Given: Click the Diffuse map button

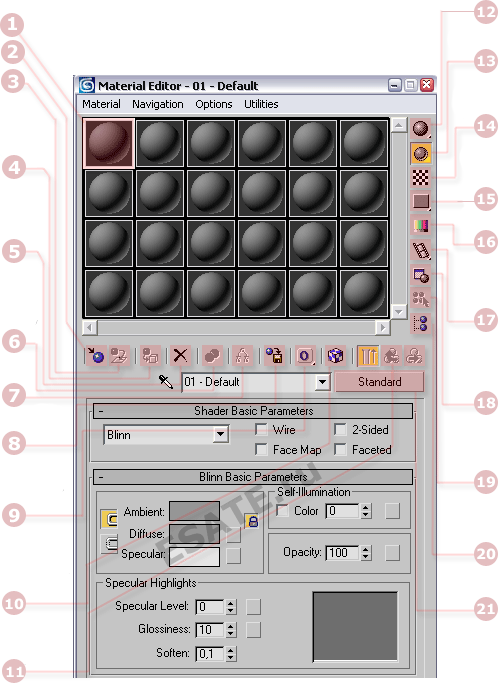Looking at the screenshot, I should 234,534.
